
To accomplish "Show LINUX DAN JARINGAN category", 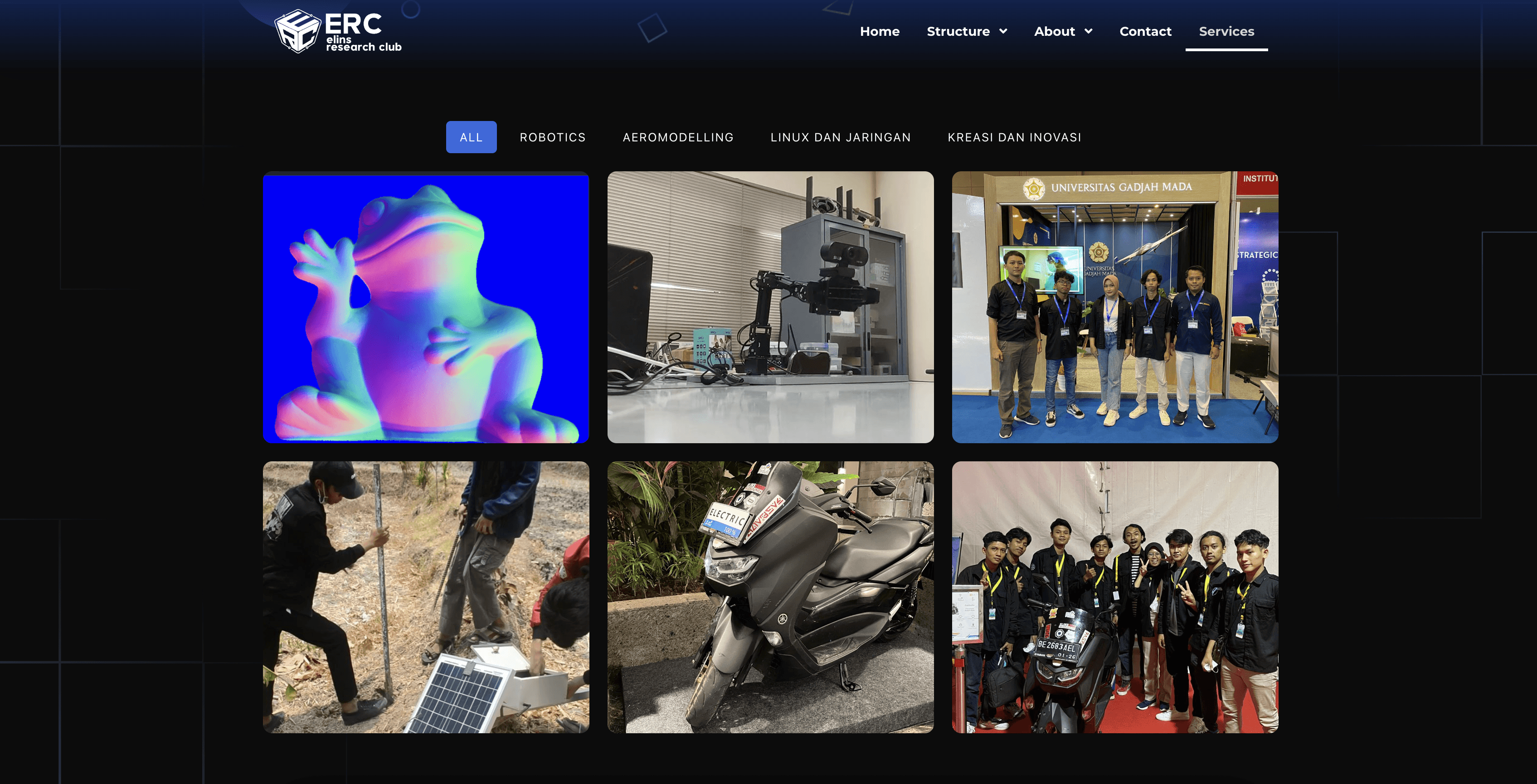I will point(840,137).
